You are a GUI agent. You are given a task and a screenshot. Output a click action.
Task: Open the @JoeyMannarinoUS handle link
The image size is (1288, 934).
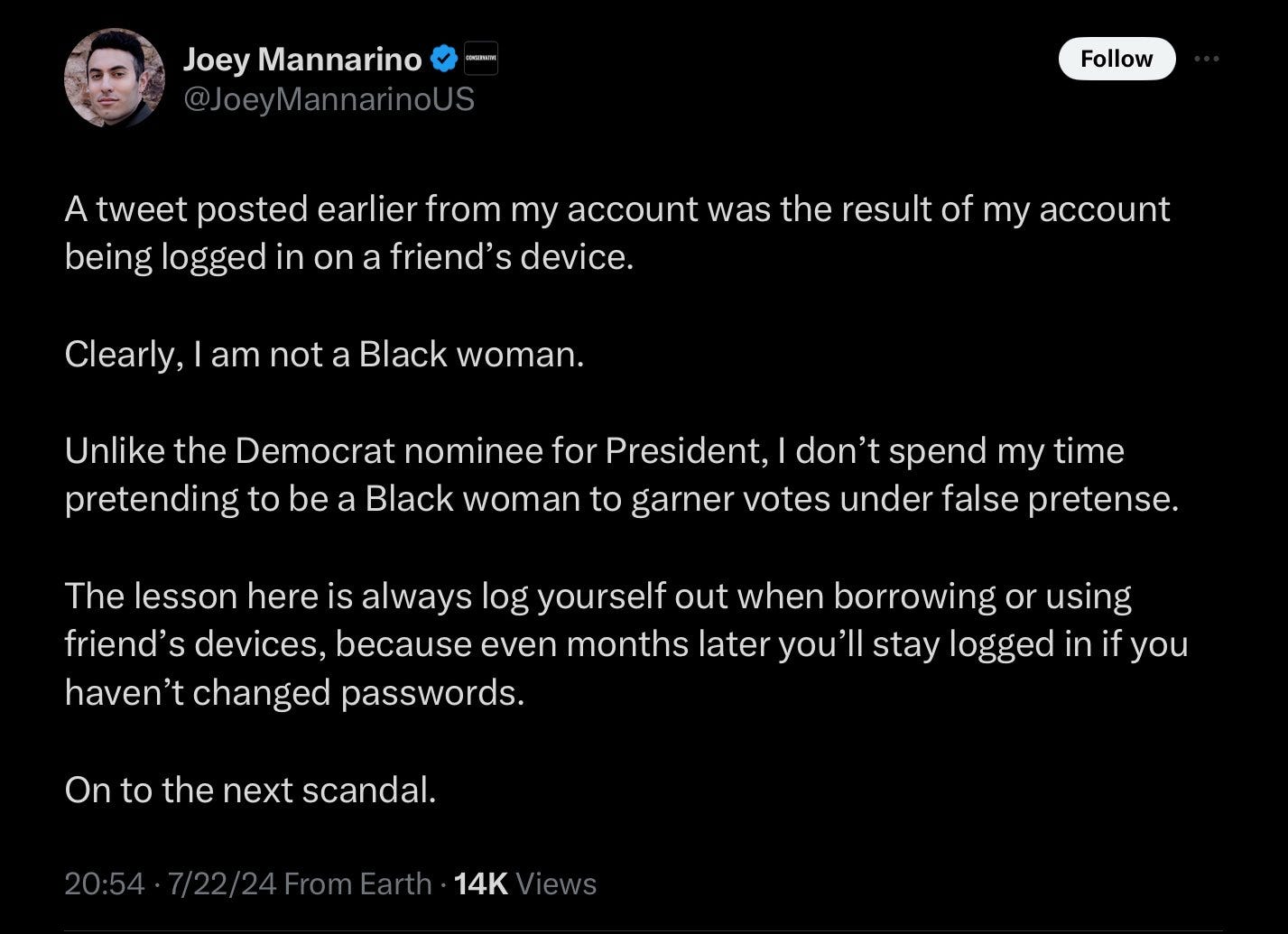[329, 98]
